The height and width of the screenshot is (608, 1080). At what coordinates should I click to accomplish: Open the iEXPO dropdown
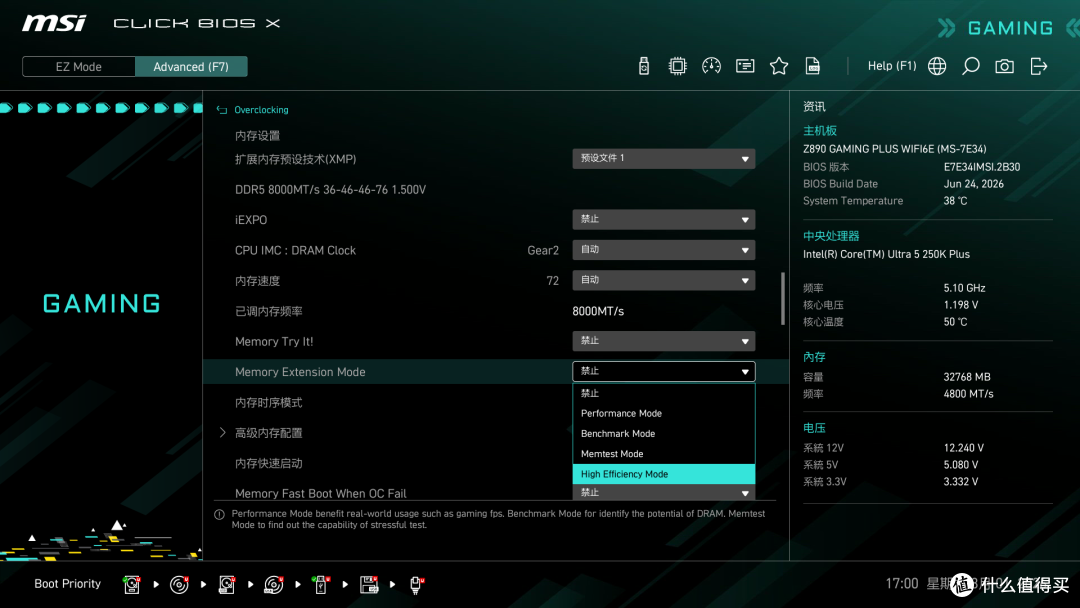point(663,219)
